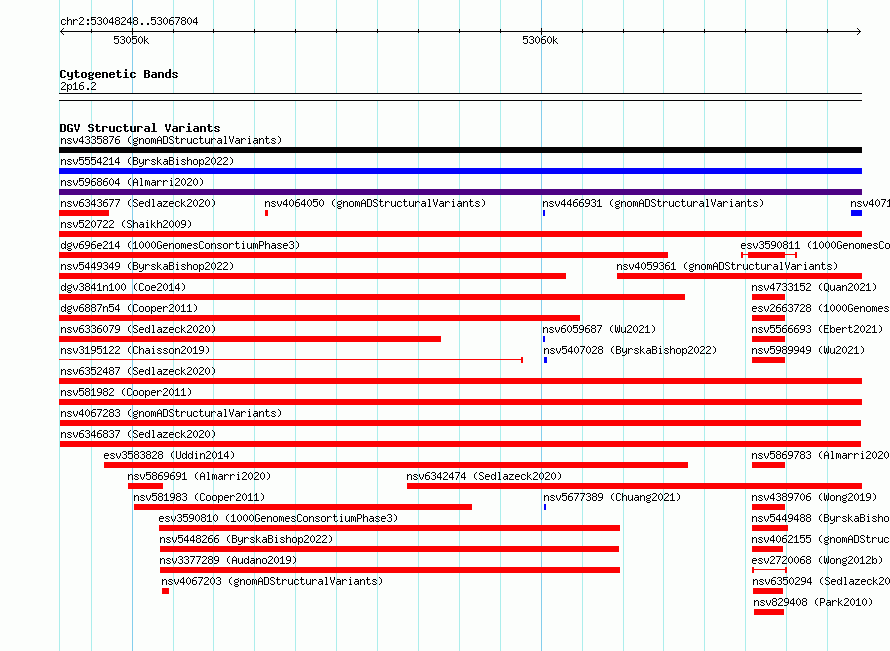Click nsv5989949 Wu2021 label

click(808, 350)
